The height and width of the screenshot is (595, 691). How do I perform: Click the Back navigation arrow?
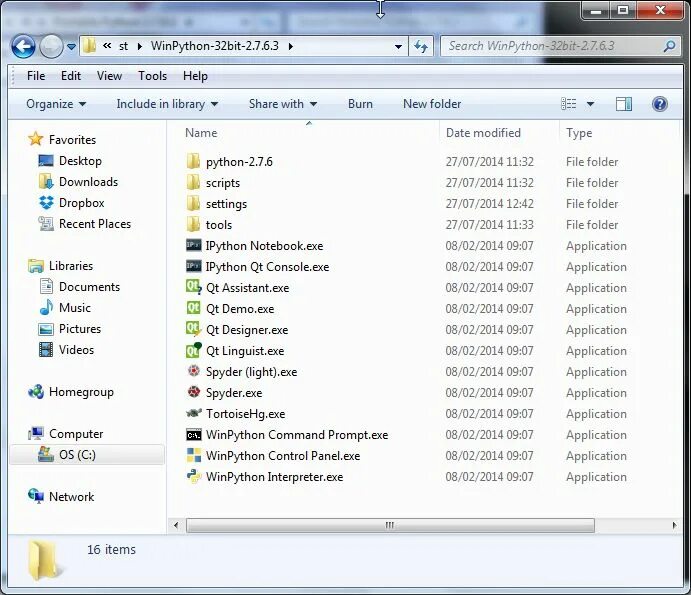pos(23,46)
